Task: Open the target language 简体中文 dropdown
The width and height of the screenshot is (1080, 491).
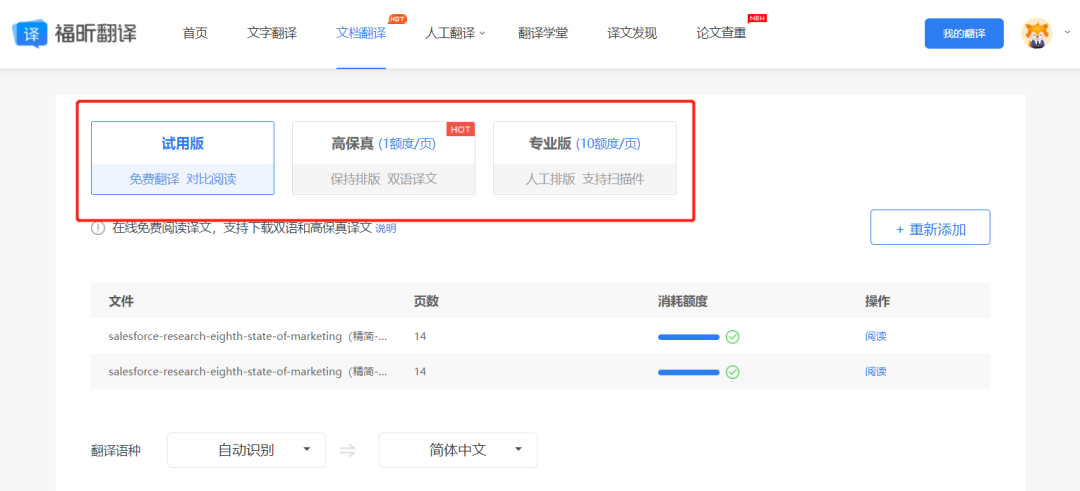Action: click(x=458, y=450)
